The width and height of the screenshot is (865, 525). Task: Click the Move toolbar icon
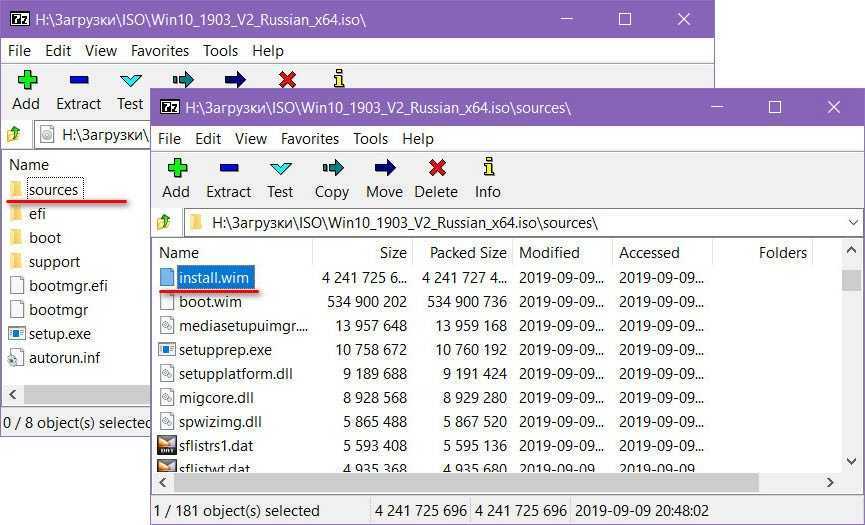[x=383, y=168]
